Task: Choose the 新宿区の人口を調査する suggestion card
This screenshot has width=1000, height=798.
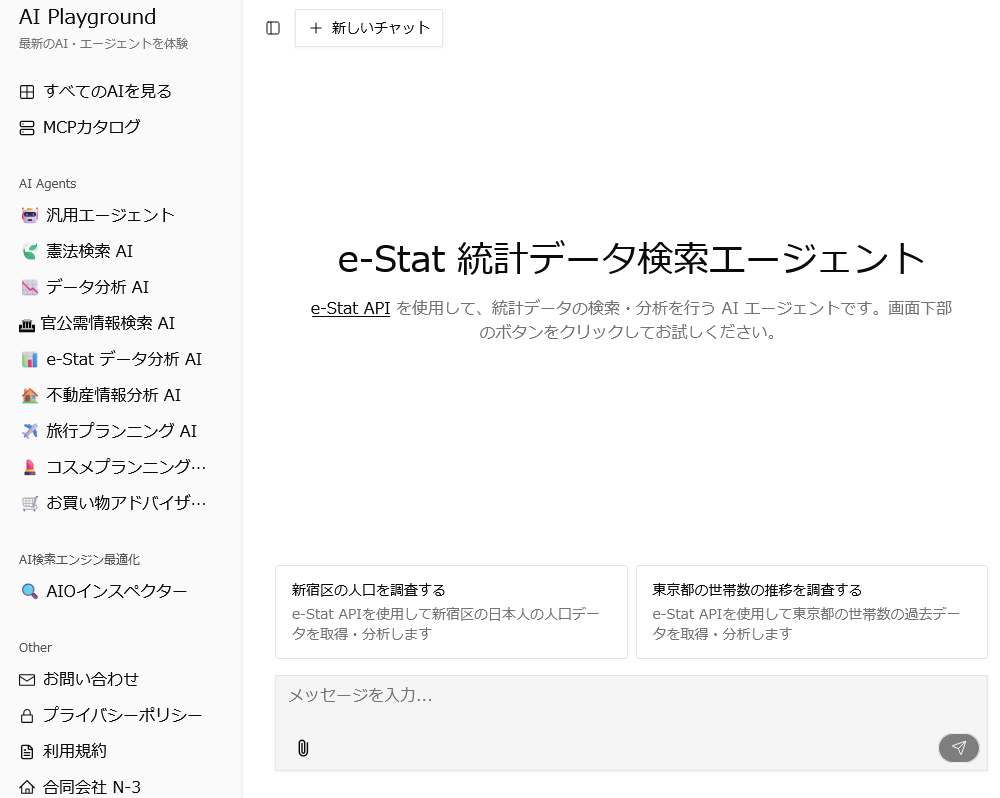Action: point(451,611)
